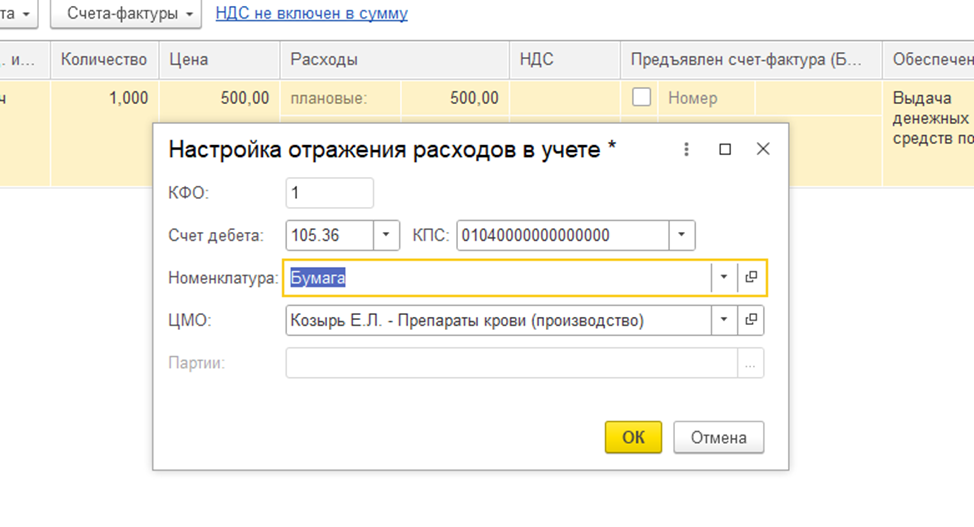Click the Счет дебета field with 105.36
Screen dimensions: 974x527
click(329, 235)
